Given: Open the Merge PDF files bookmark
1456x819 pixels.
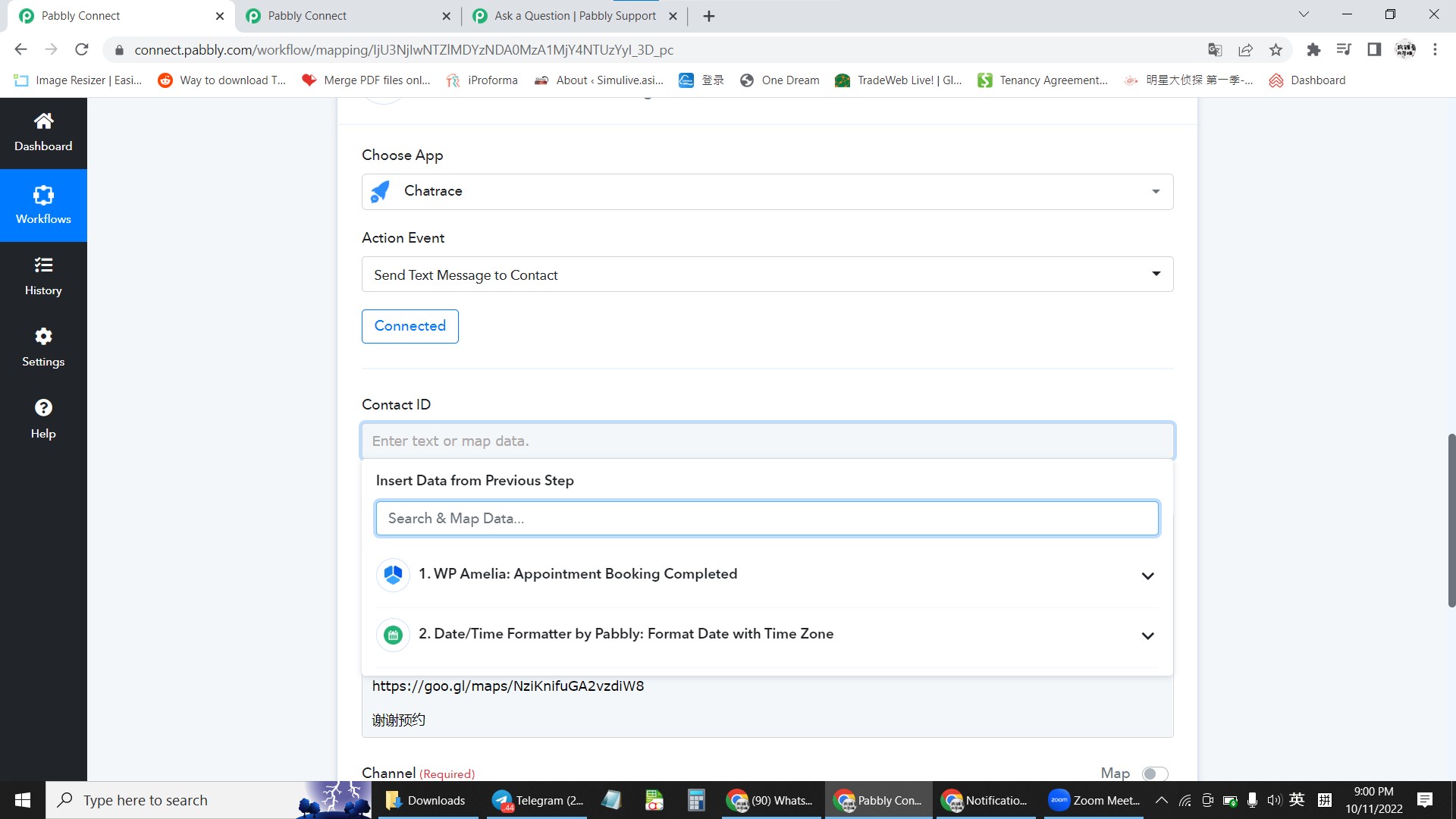Looking at the screenshot, I should (366, 80).
